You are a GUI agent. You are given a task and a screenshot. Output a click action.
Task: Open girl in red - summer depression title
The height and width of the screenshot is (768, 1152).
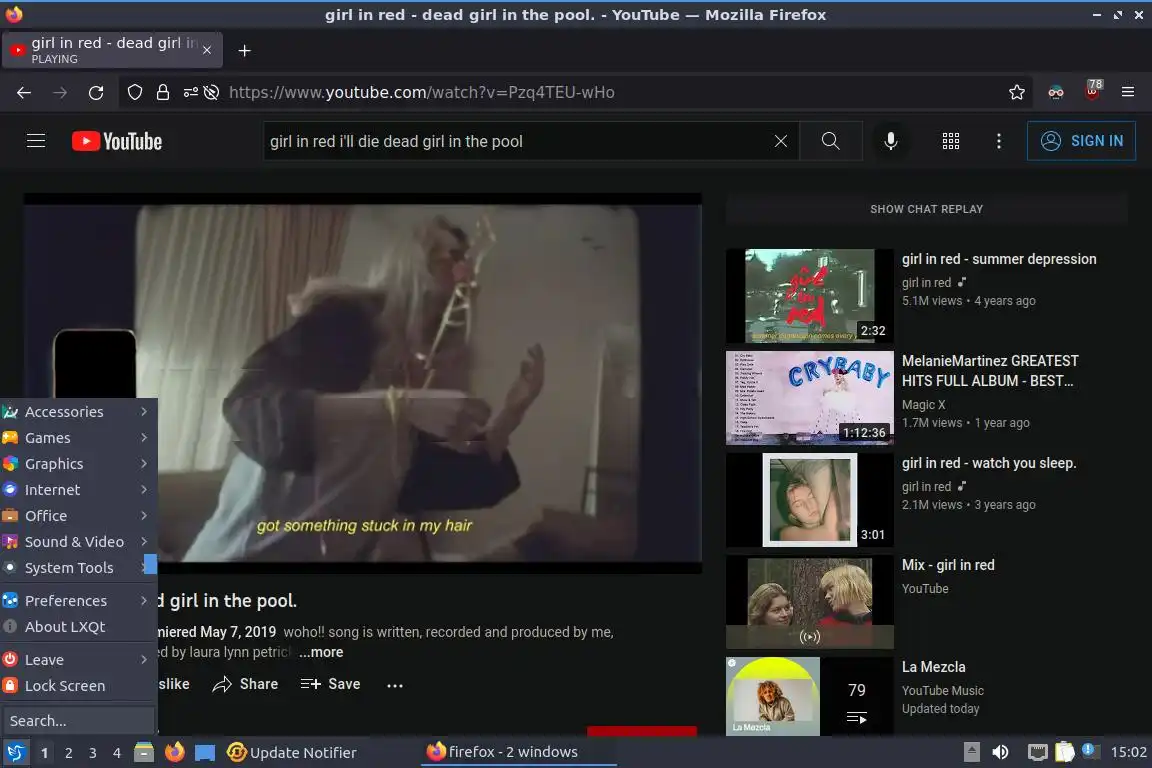(999, 259)
